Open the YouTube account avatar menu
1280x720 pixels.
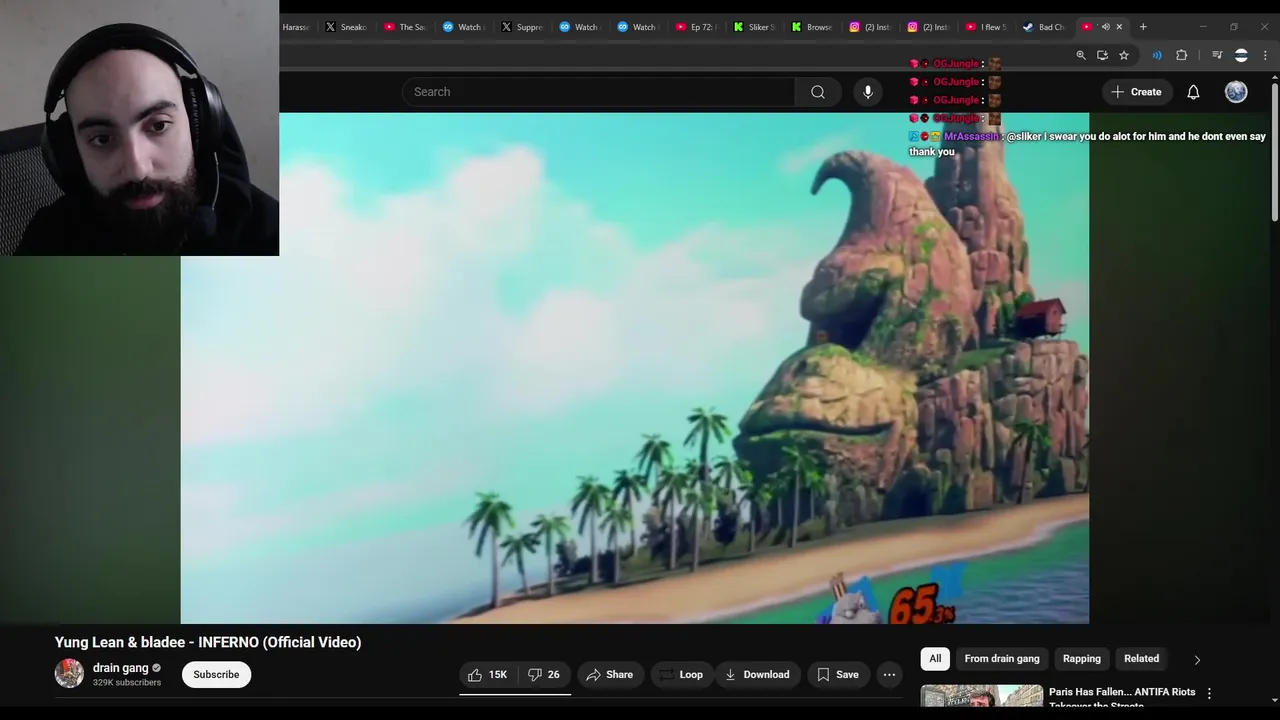click(1236, 92)
